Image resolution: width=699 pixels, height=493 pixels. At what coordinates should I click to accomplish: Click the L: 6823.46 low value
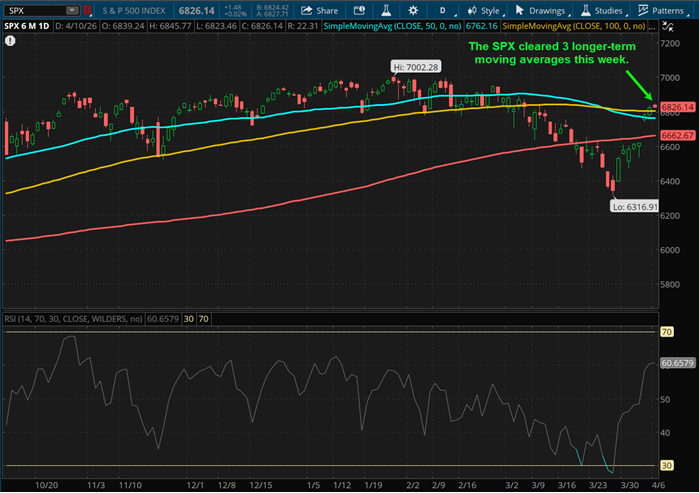217,26
